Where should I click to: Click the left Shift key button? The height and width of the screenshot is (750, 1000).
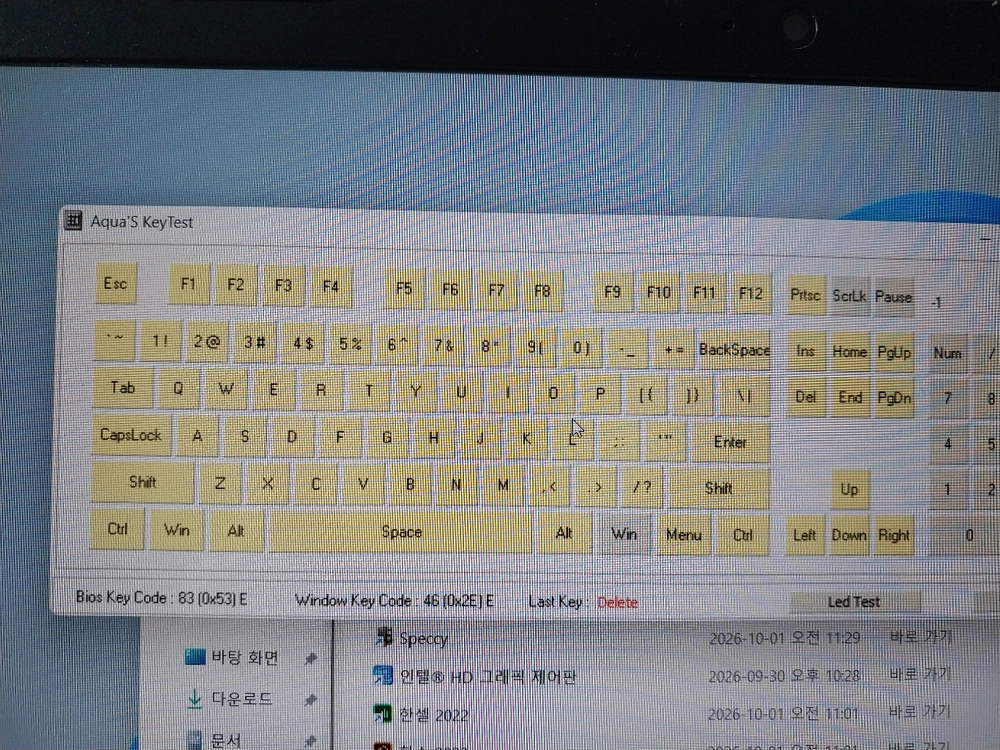(142, 482)
